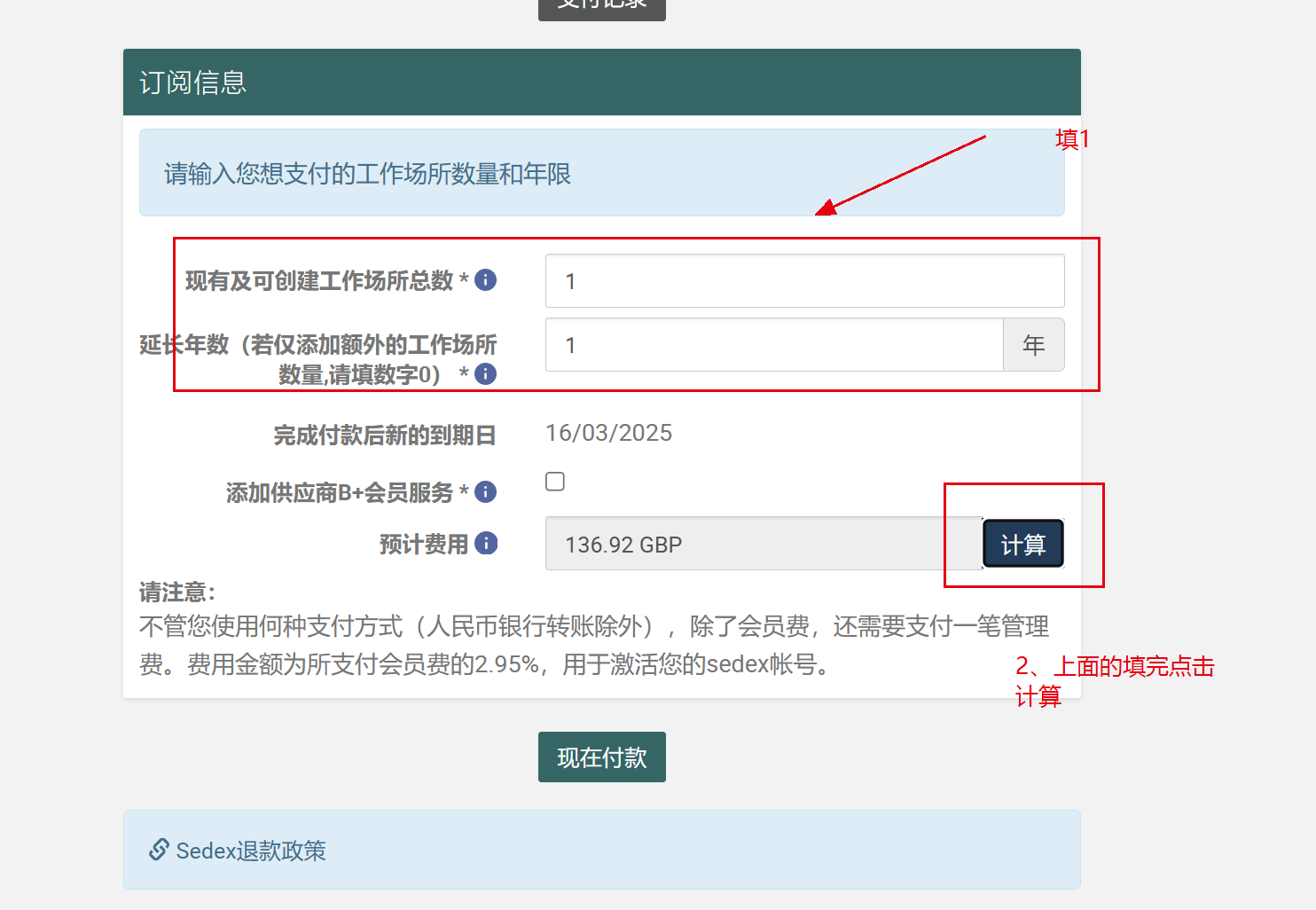1316x910 pixels.
Task: Click info icon beside 延长年数 label
Action: tap(485, 374)
